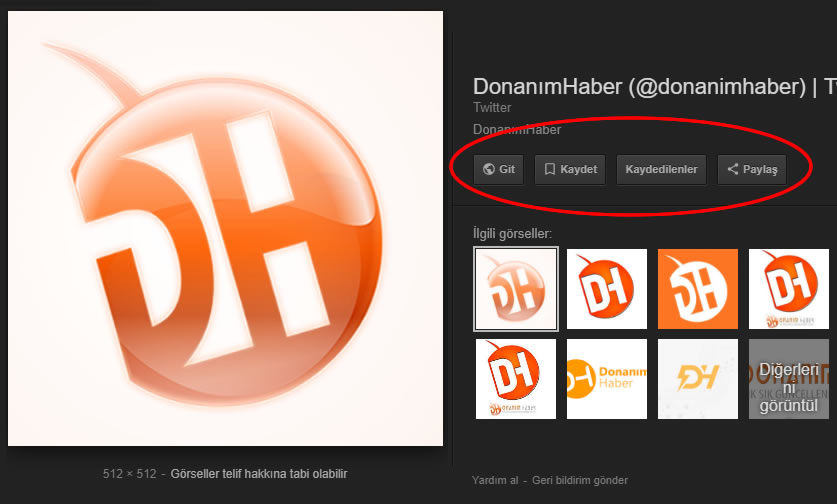Click globe icon in Git button

coord(488,169)
